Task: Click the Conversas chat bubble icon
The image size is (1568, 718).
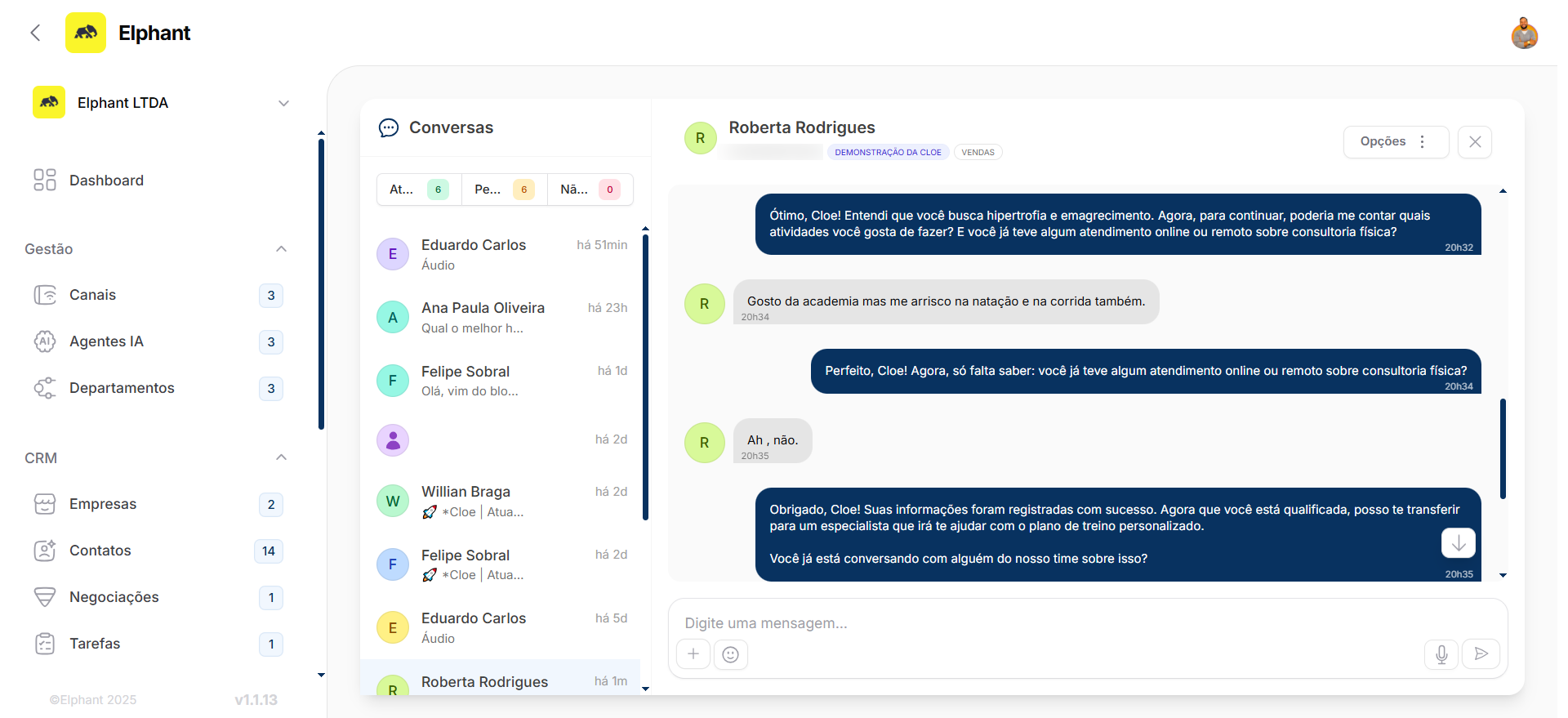Action: coord(389,127)
